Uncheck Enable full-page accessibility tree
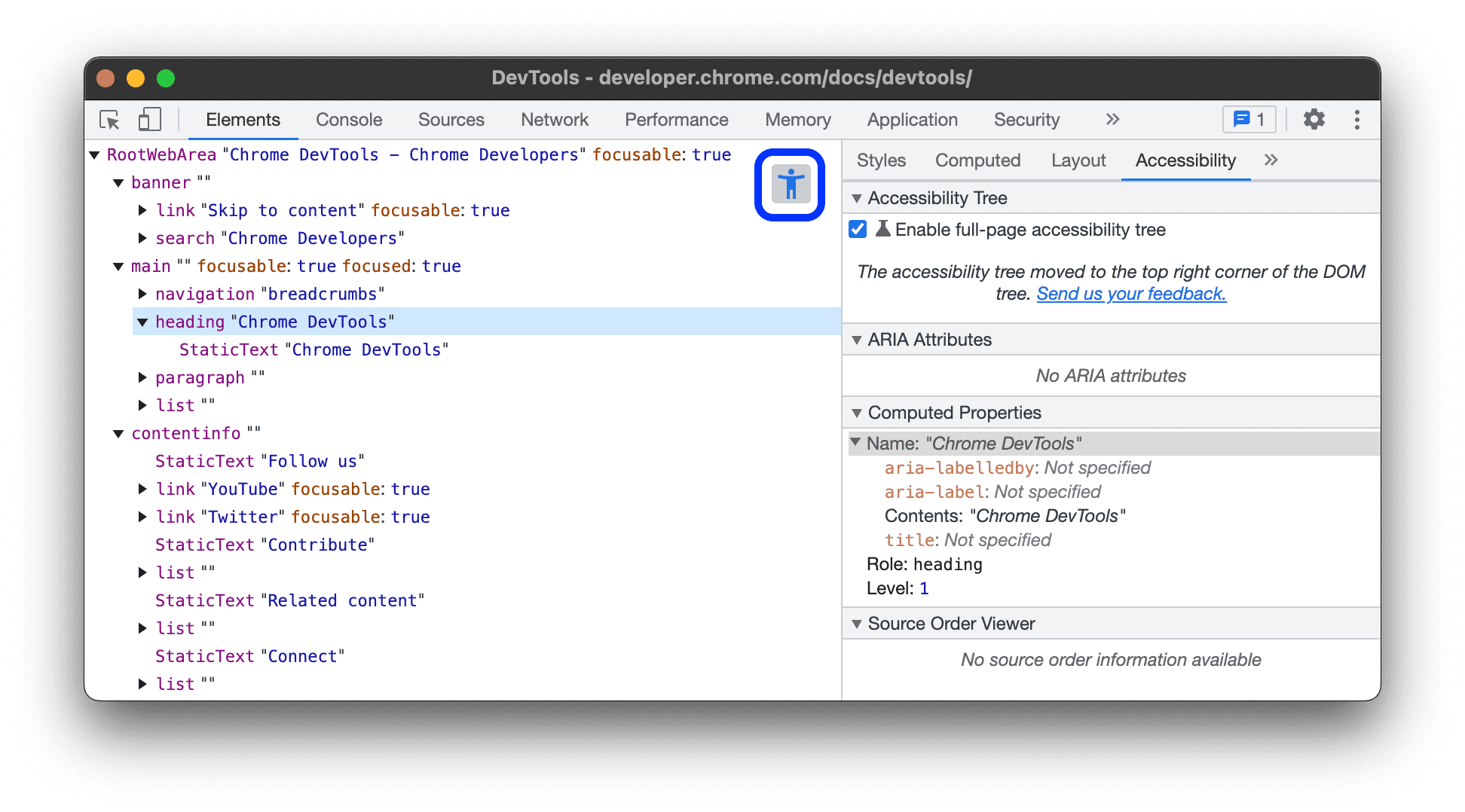This screenshot has height=812, width=1465. pos(857,229)
